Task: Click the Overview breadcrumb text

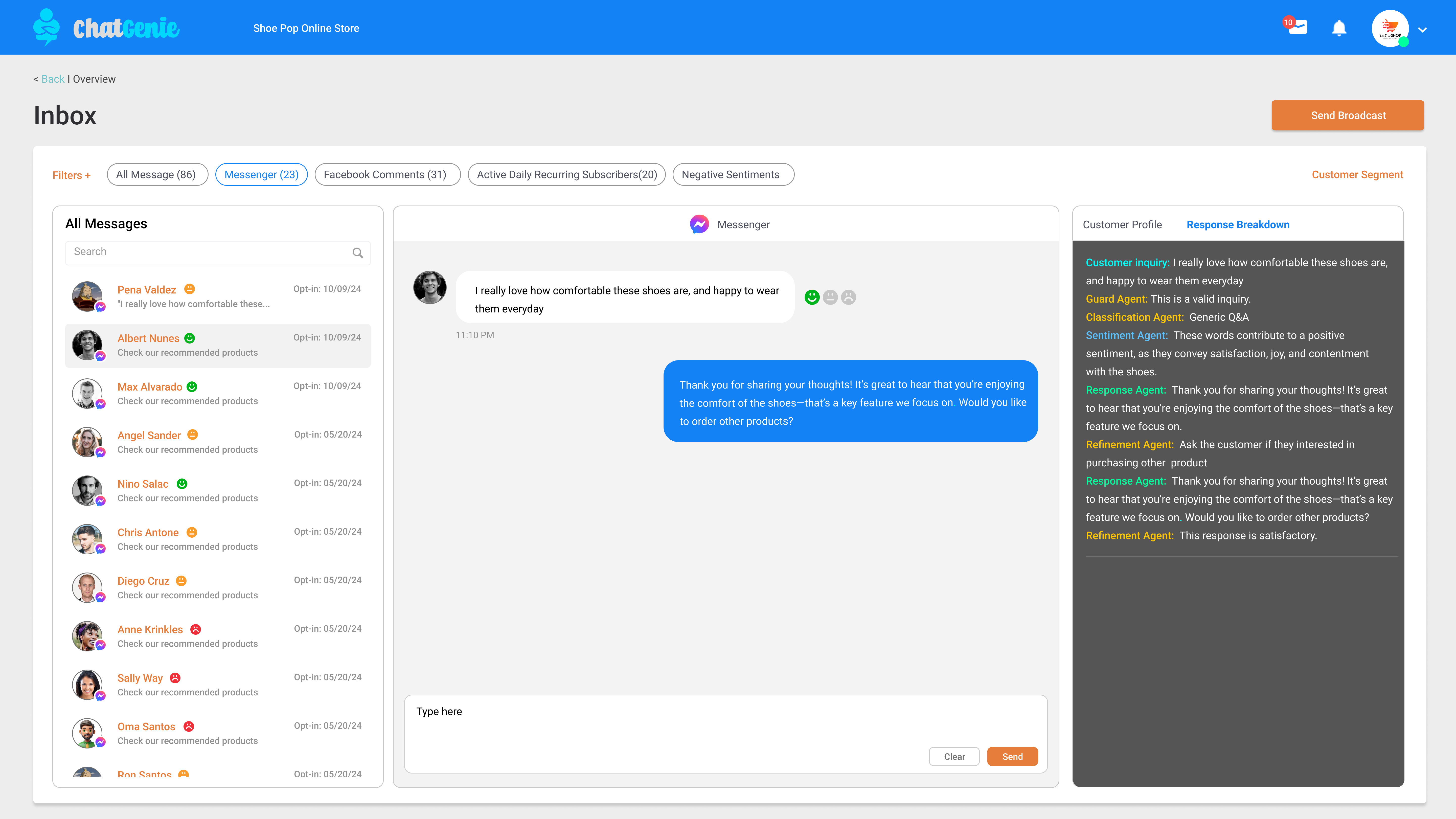Action: (x=94, y=79)
